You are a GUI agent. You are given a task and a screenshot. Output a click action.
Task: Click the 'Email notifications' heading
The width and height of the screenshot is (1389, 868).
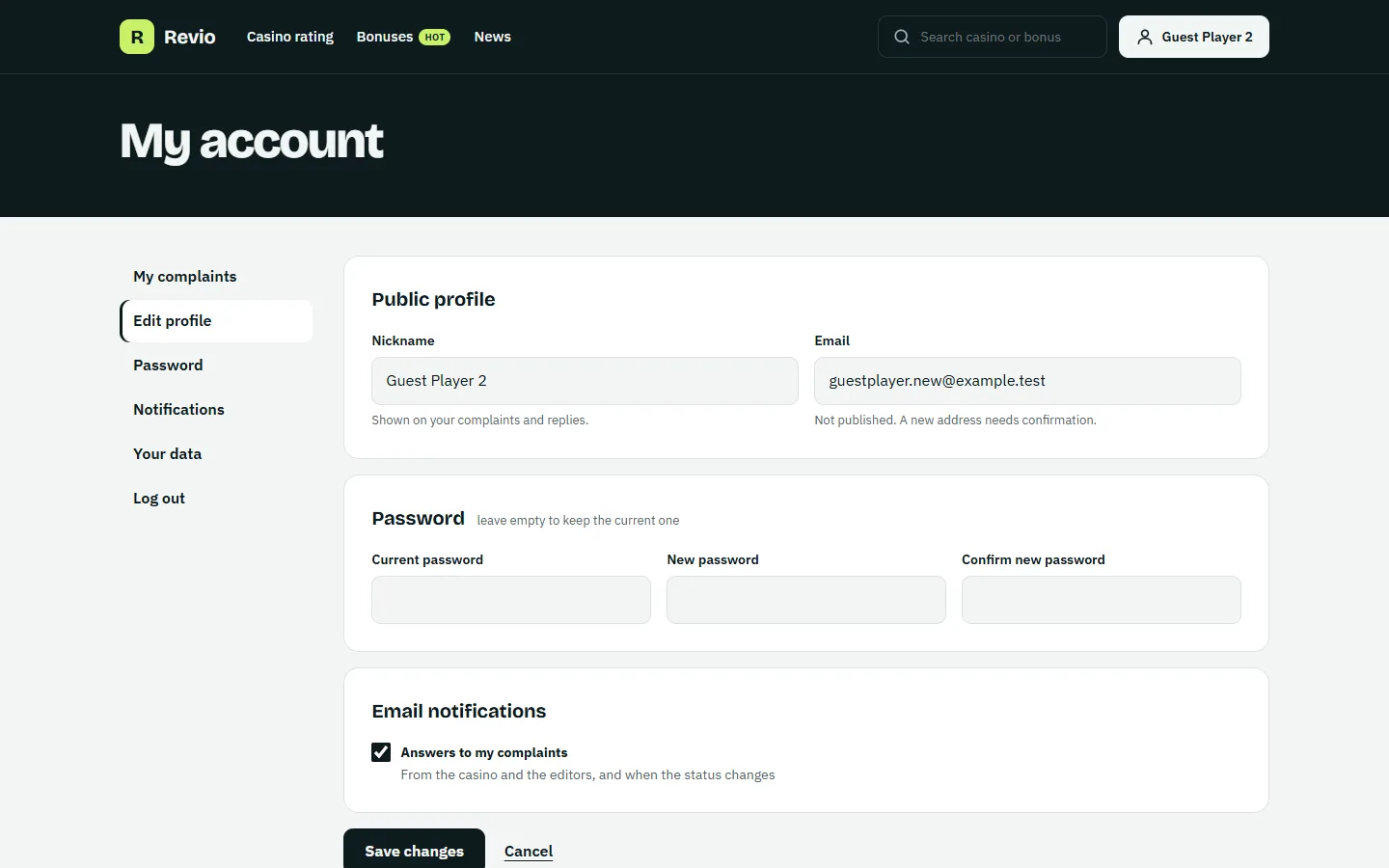459,711
